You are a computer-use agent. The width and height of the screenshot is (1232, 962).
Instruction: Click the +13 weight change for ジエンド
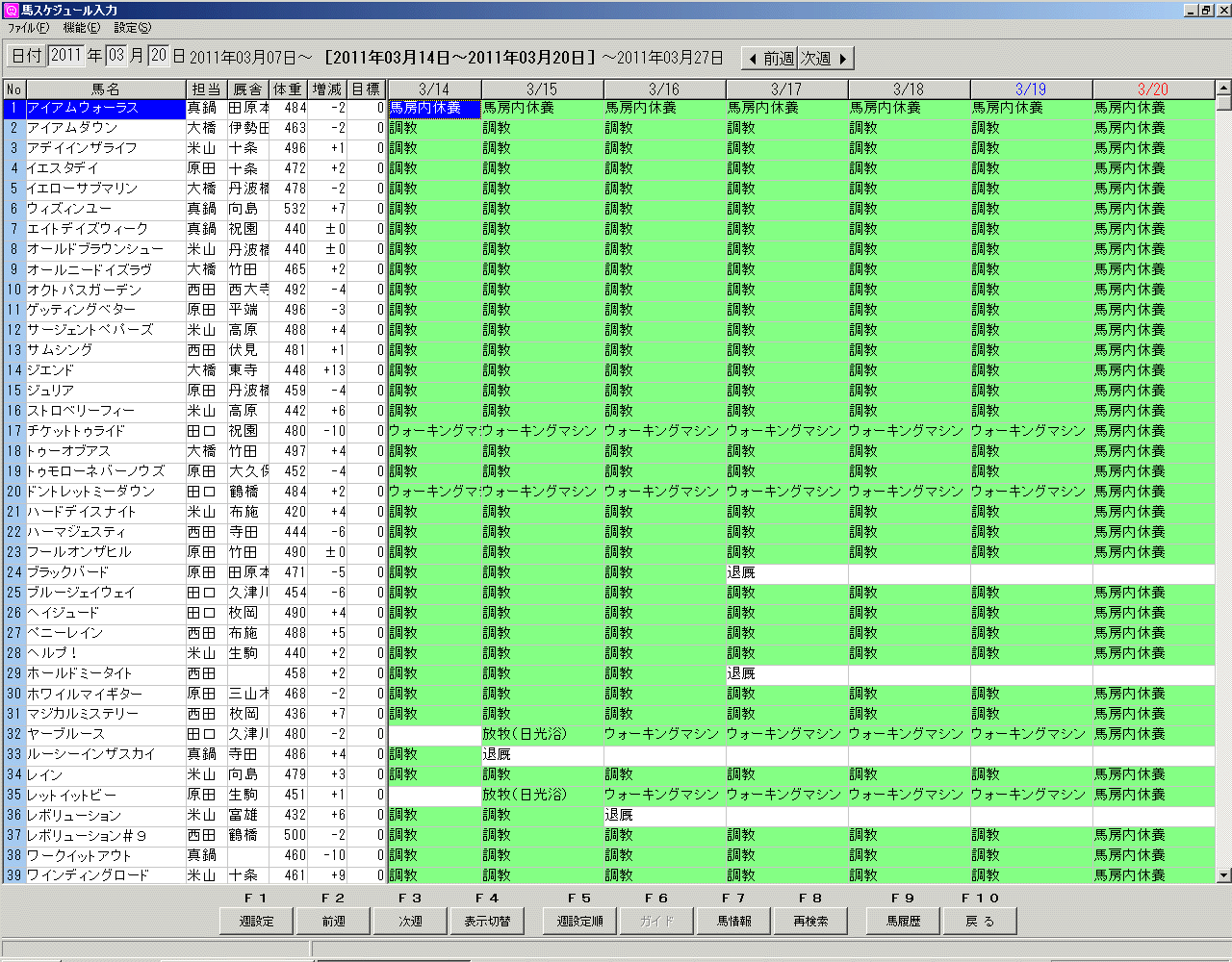coord(327,370)
